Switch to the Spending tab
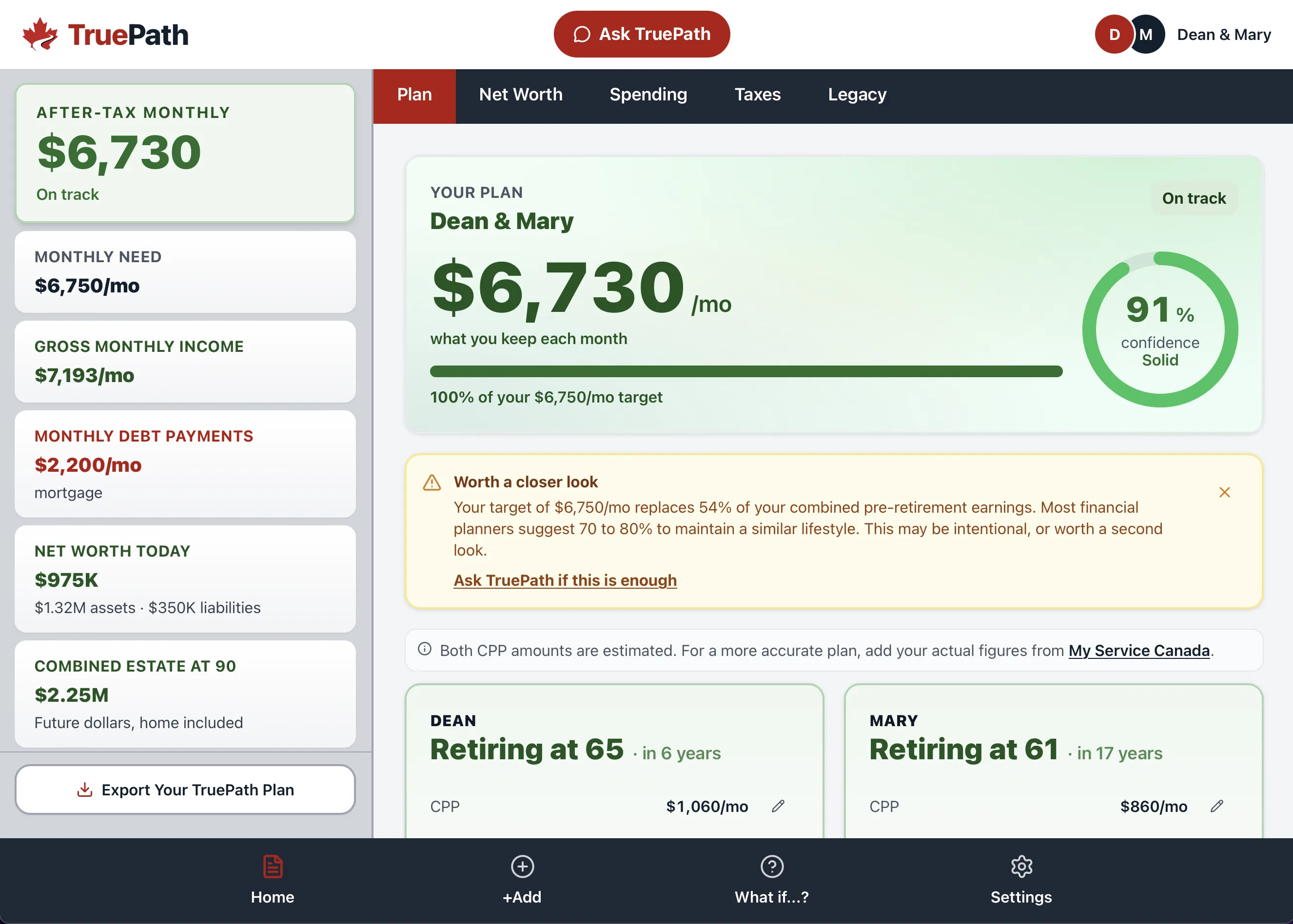1293x924 pixels. coord(648,95)
